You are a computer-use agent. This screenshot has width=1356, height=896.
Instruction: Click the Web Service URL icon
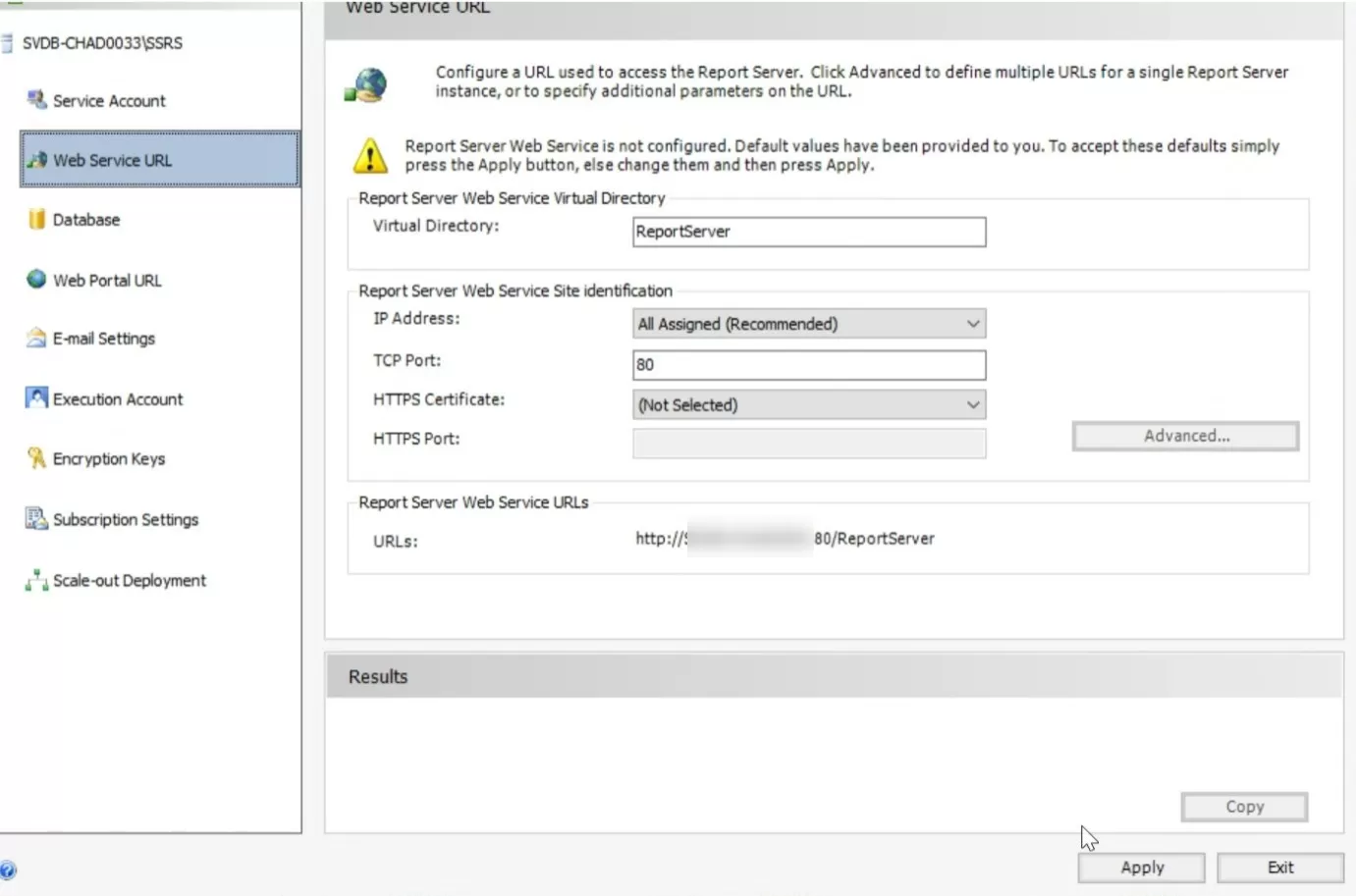pos(36,159)
